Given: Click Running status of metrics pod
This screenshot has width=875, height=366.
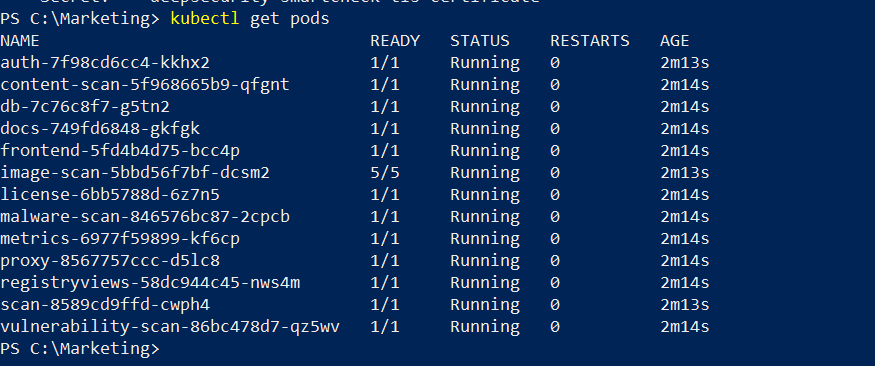Looking at the screenshot, I should (485, 239).
